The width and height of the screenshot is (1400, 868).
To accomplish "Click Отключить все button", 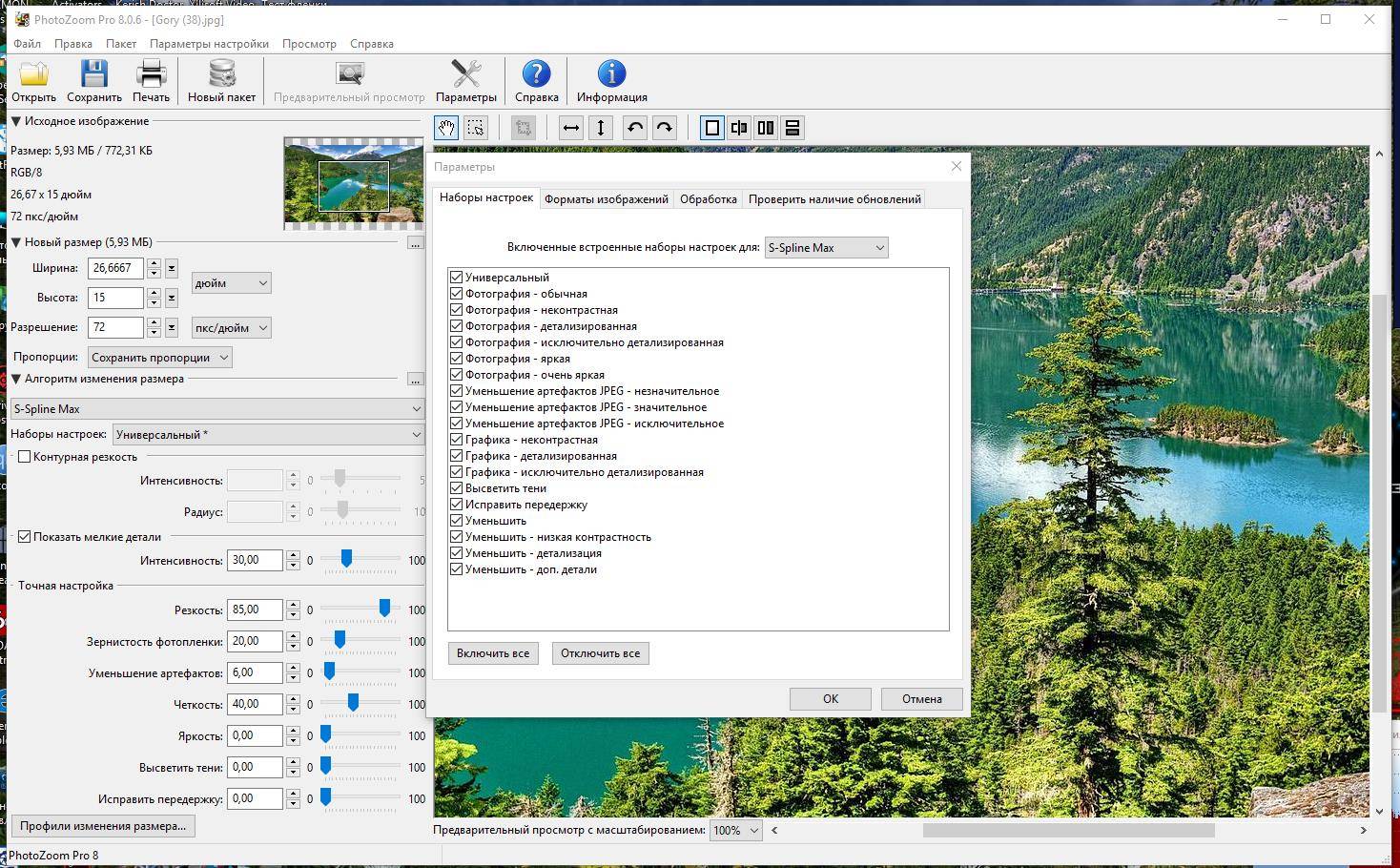I will pos(601,653).
